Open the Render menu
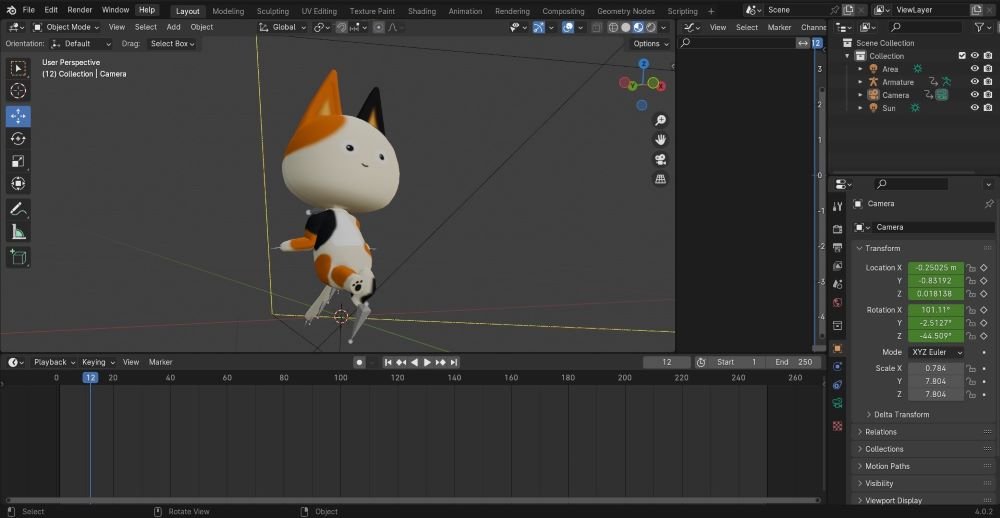The height and width of the screenshot is (518, 1000). coord(79,10)
